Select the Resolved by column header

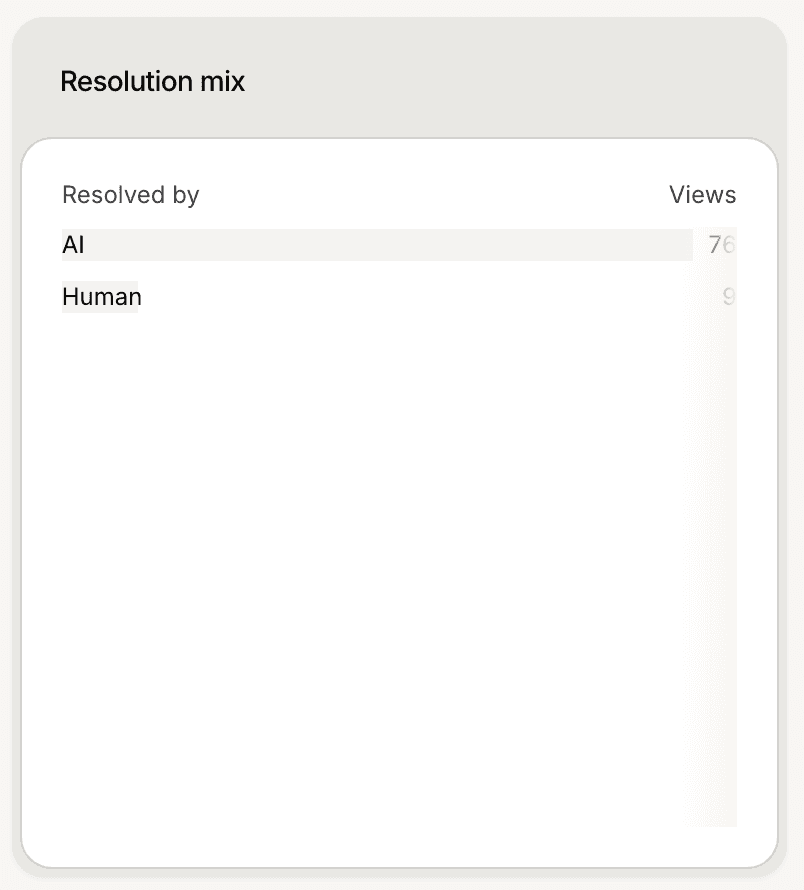tap(131, 195)
